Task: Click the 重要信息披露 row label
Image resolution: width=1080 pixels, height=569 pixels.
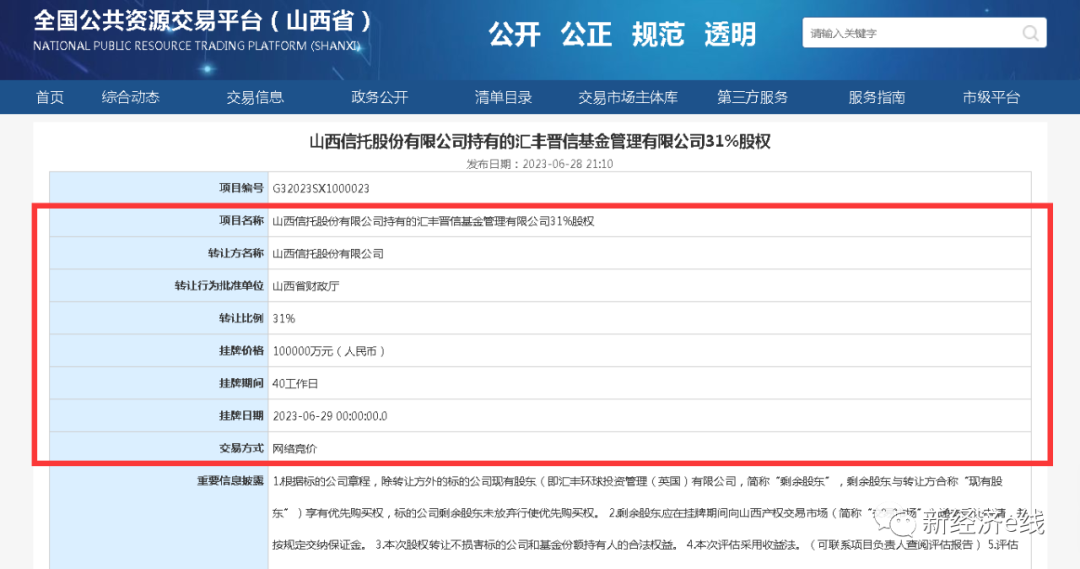Action: pyautogui.click(x=230, y=481)
